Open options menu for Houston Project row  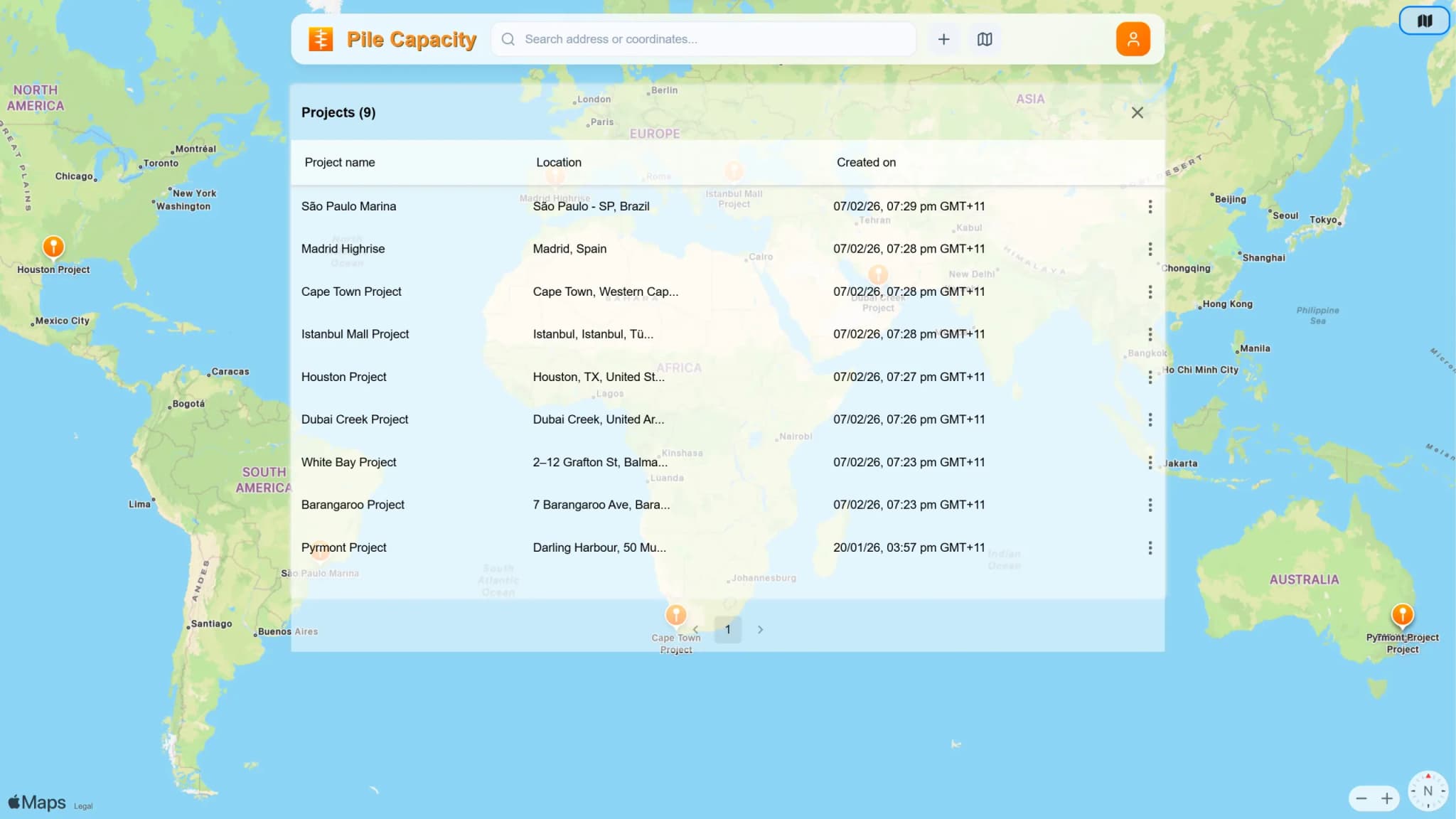[1150, 377]
